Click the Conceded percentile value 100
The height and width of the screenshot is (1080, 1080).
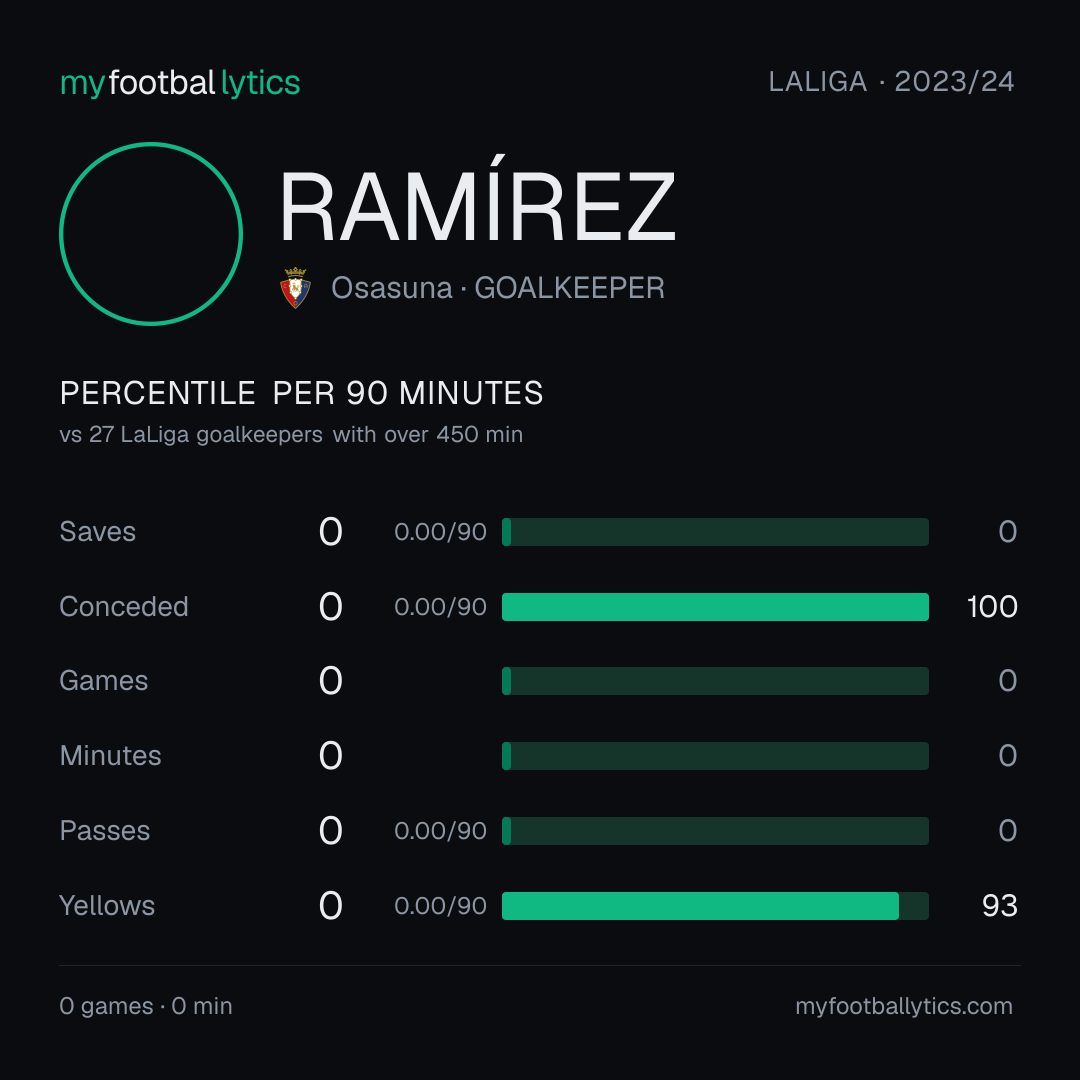[992, 607]
